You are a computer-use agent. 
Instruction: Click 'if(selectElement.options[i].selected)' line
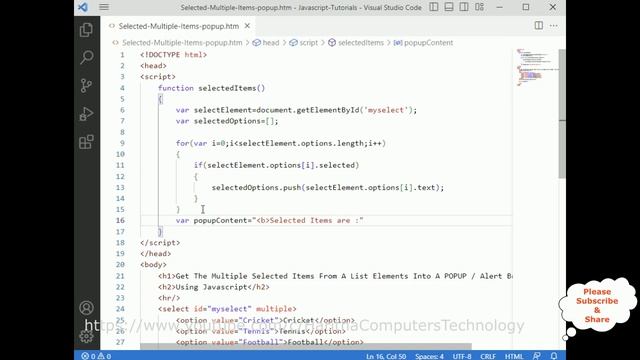pyautogui.click(x=276, y=165)
